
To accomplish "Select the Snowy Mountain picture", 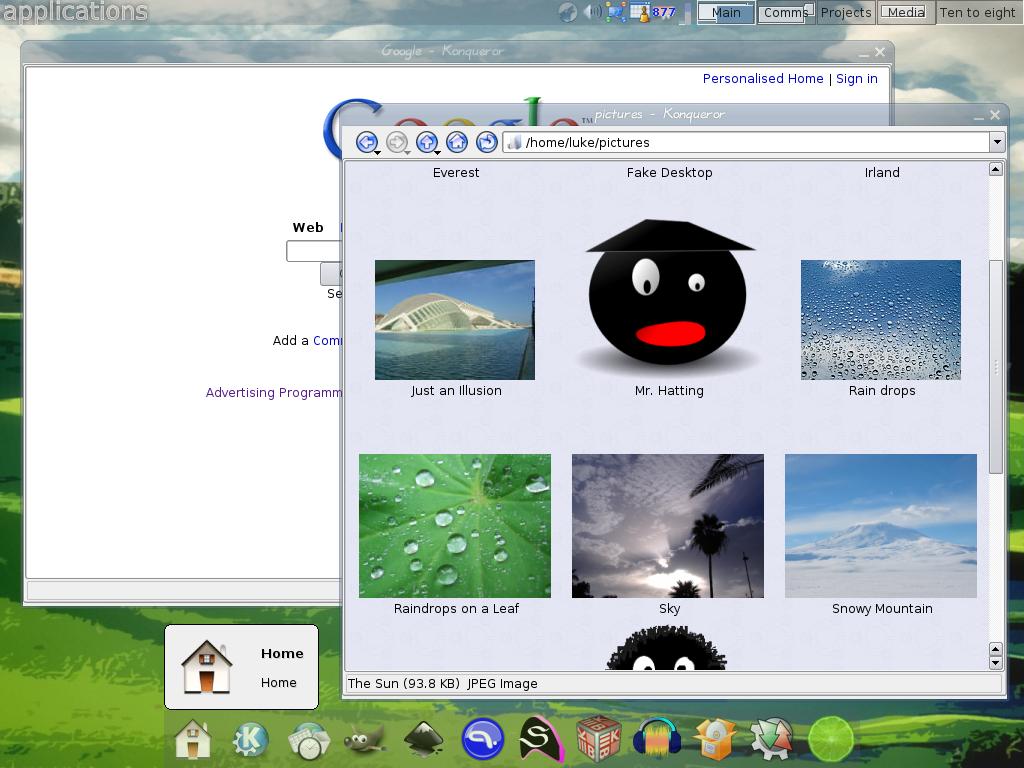I will click(880, 526).
